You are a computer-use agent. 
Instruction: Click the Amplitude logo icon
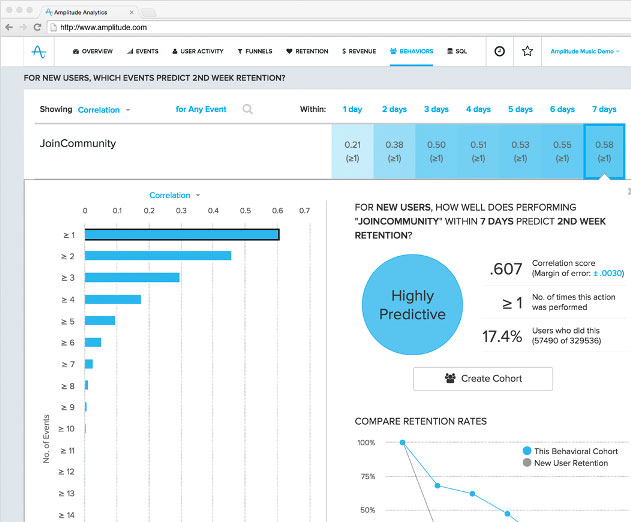click(39, 50)
